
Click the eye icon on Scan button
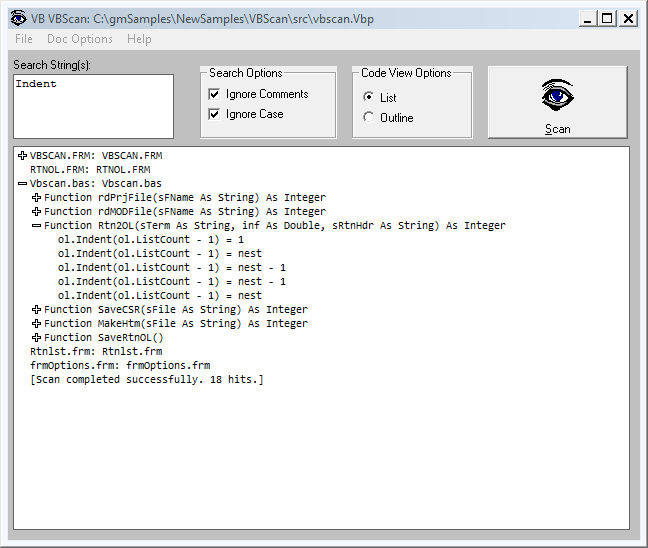[557, 96]
